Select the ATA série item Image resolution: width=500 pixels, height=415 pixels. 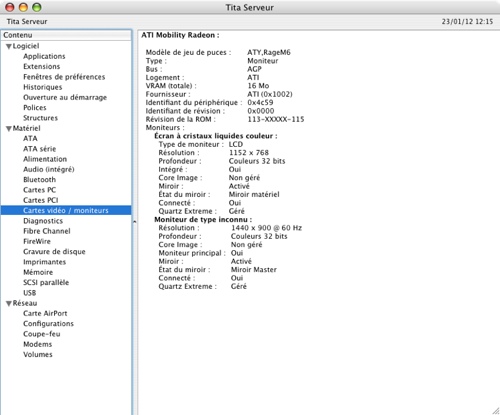(x=40, y=149)
